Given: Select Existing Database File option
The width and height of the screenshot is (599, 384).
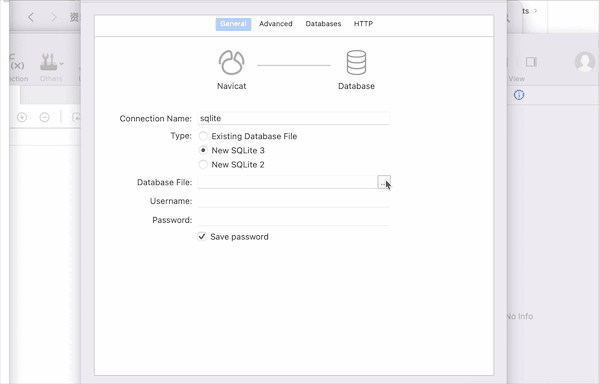Looking at the screenshot, I should point(203,136).
